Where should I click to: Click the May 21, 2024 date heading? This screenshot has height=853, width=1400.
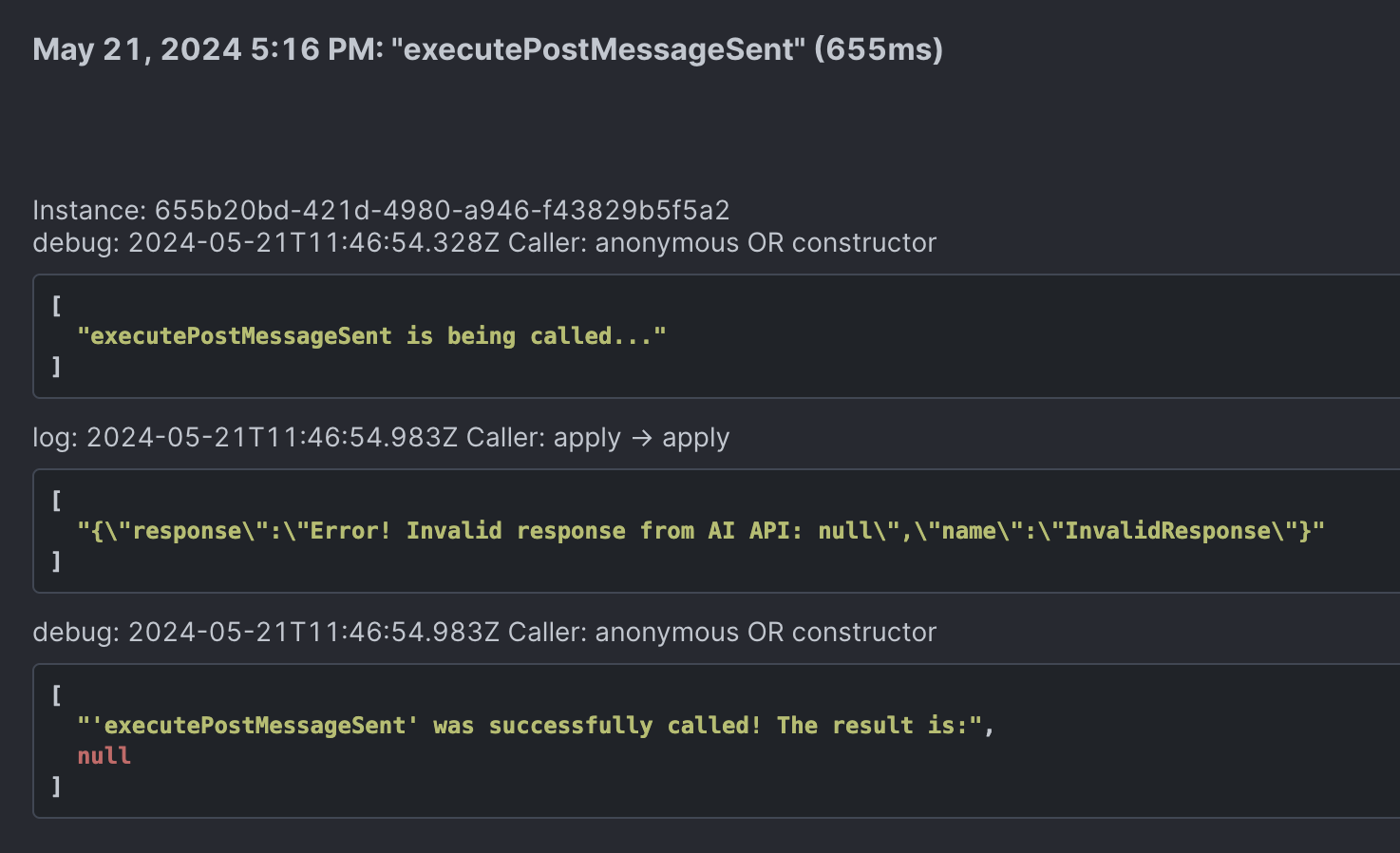tap(137, 49)
